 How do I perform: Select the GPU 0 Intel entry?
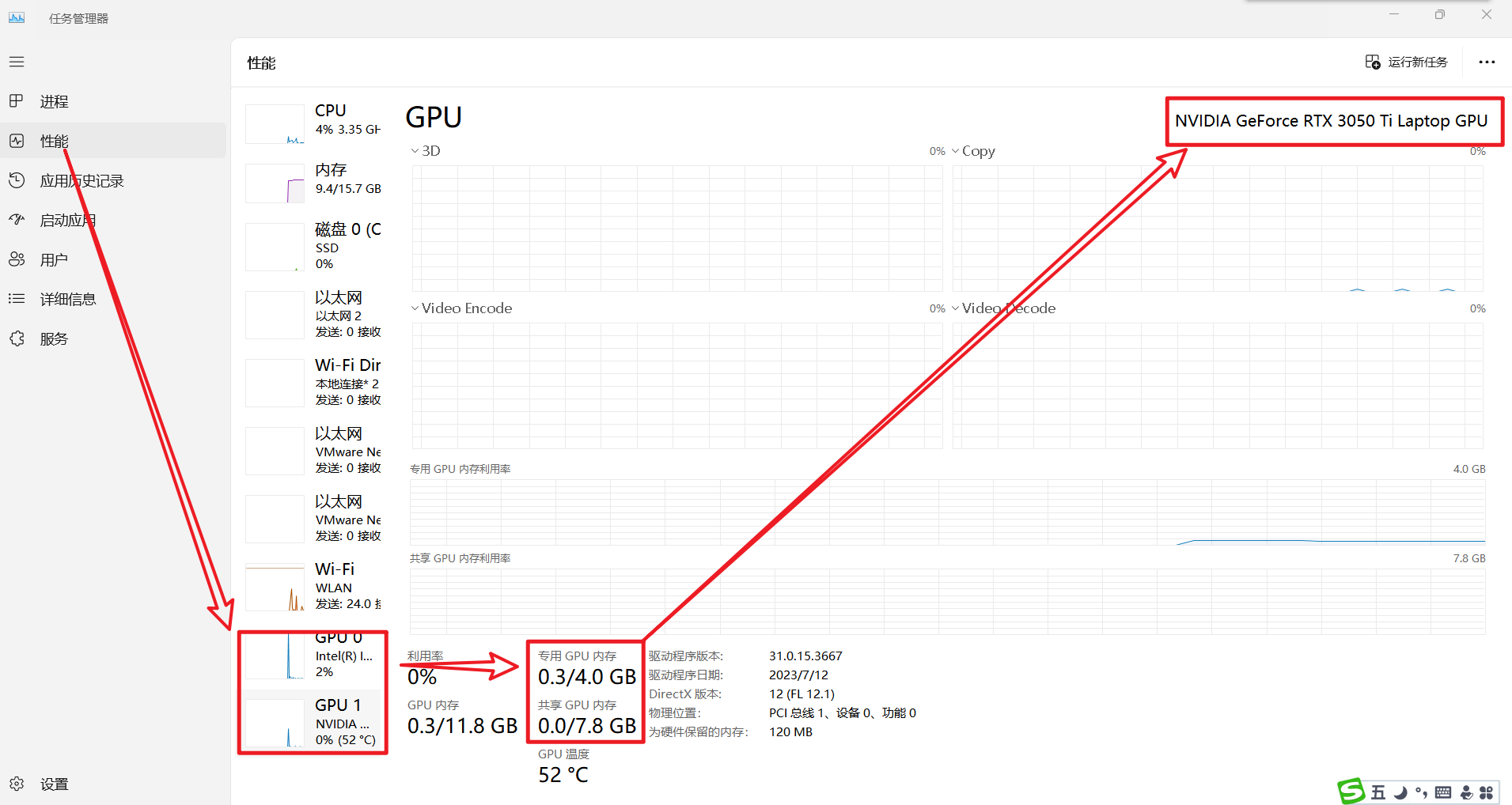pos(313,656)
